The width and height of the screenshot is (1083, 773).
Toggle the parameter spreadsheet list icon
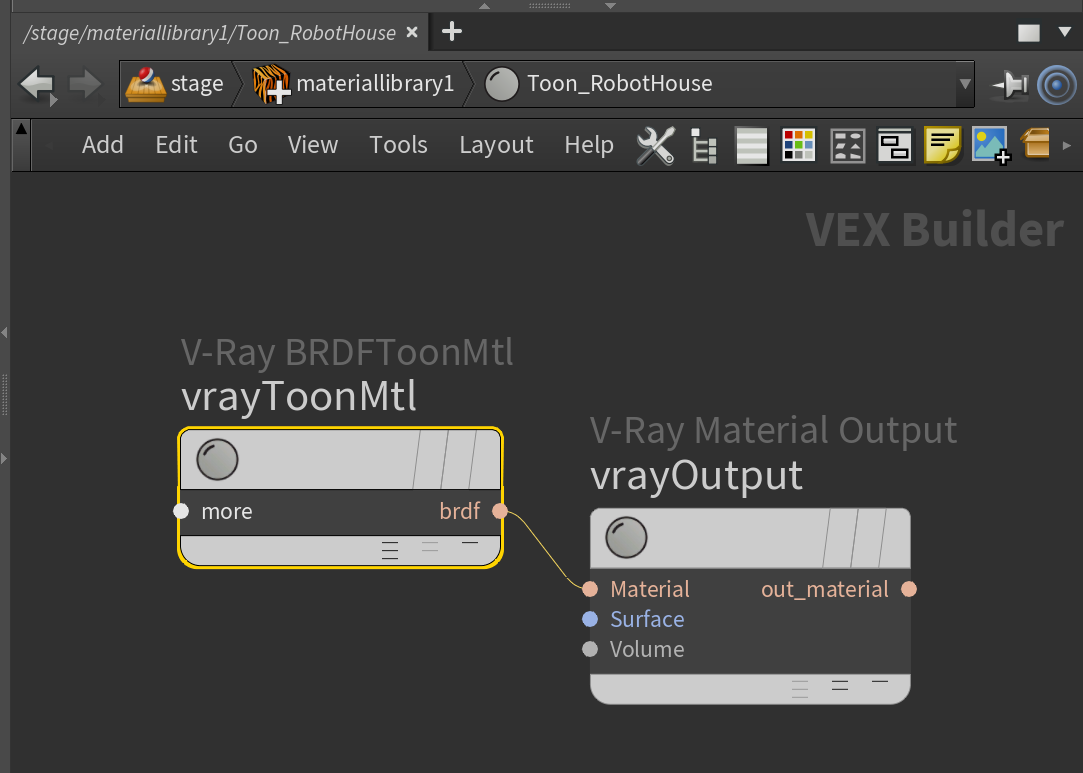pyautogui.click(x=751, y=146)
